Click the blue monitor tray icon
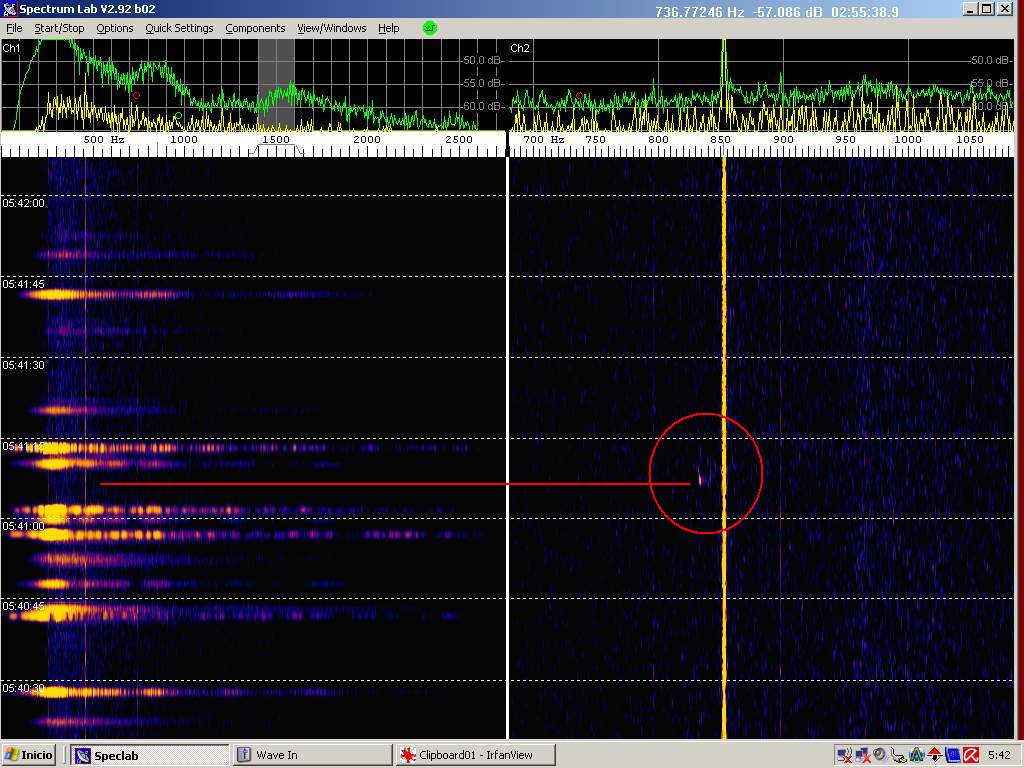1024x768 pixels. point(952,755)
